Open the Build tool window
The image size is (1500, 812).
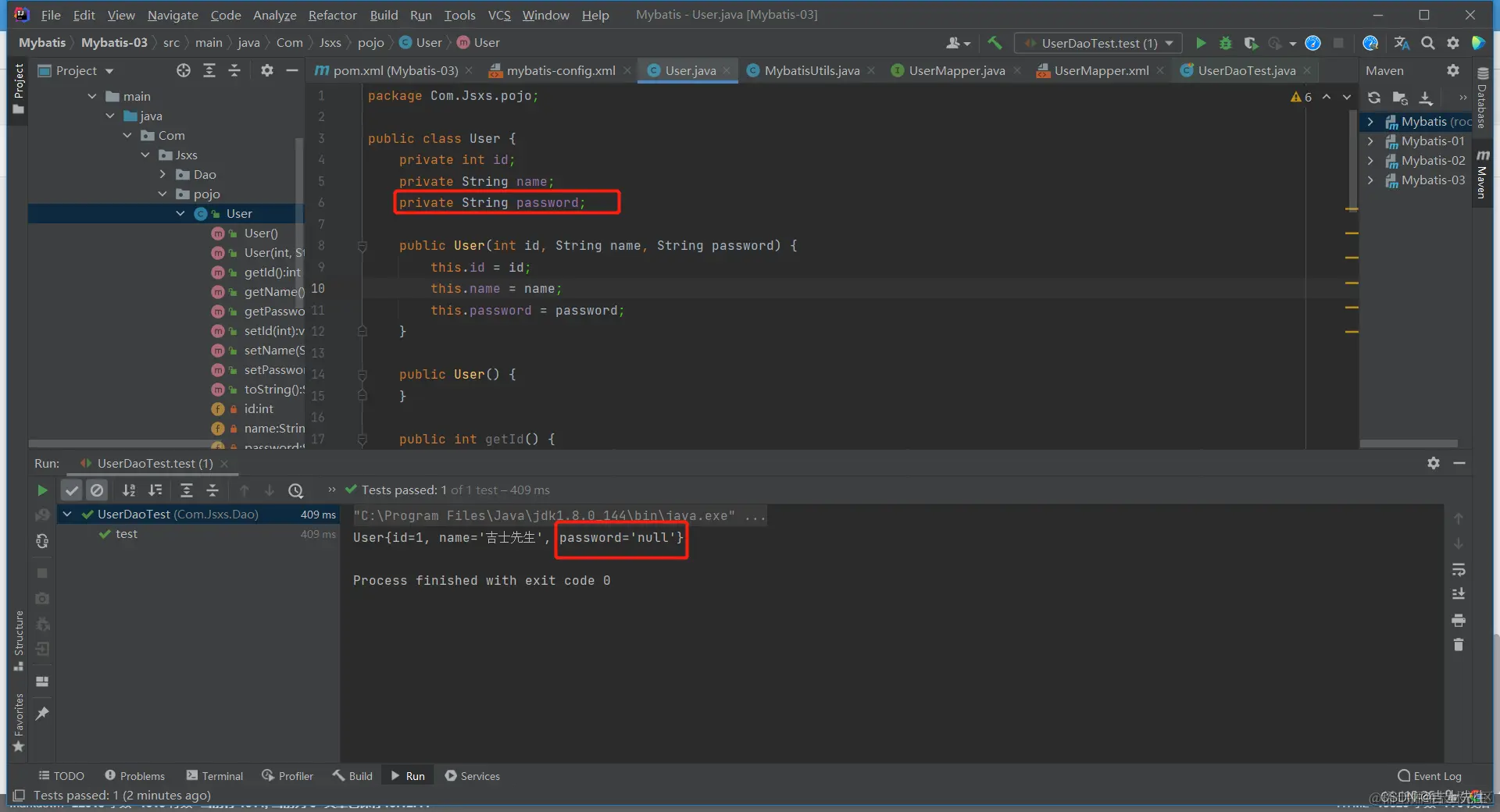tap(352, 776)
